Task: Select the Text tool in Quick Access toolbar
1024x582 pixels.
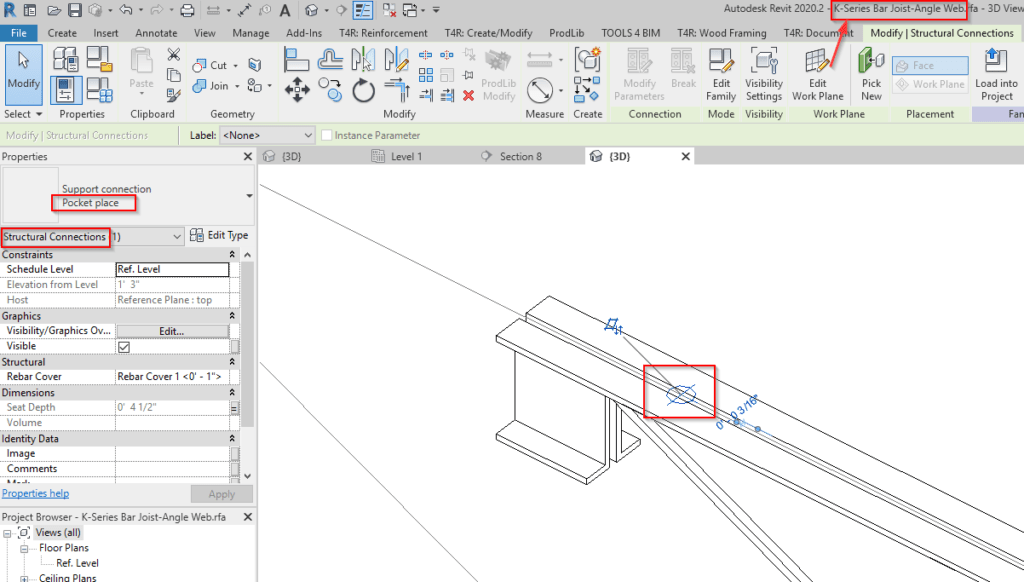Action: 285,10
